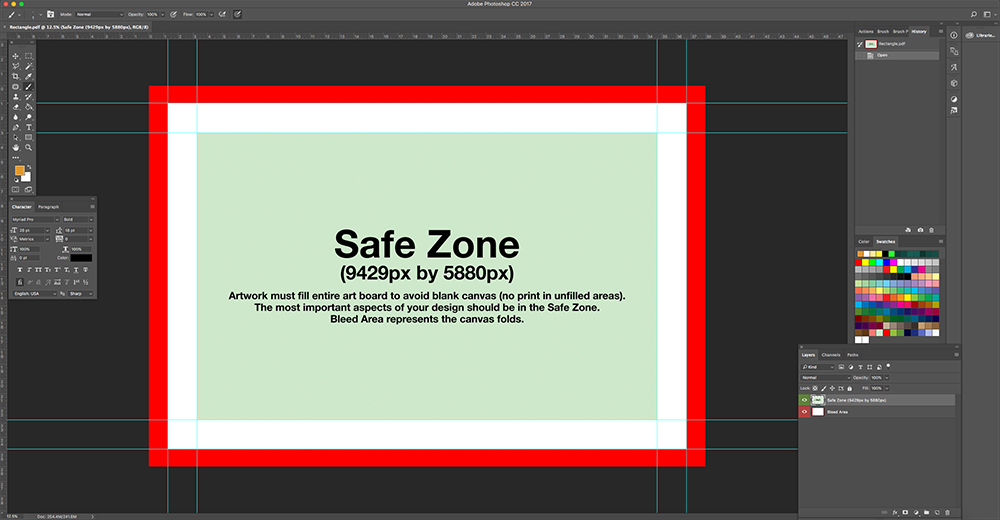This screenshot has width=1000, height=520.
Task: Choose the Hand tool
Action: pos(16,147)
